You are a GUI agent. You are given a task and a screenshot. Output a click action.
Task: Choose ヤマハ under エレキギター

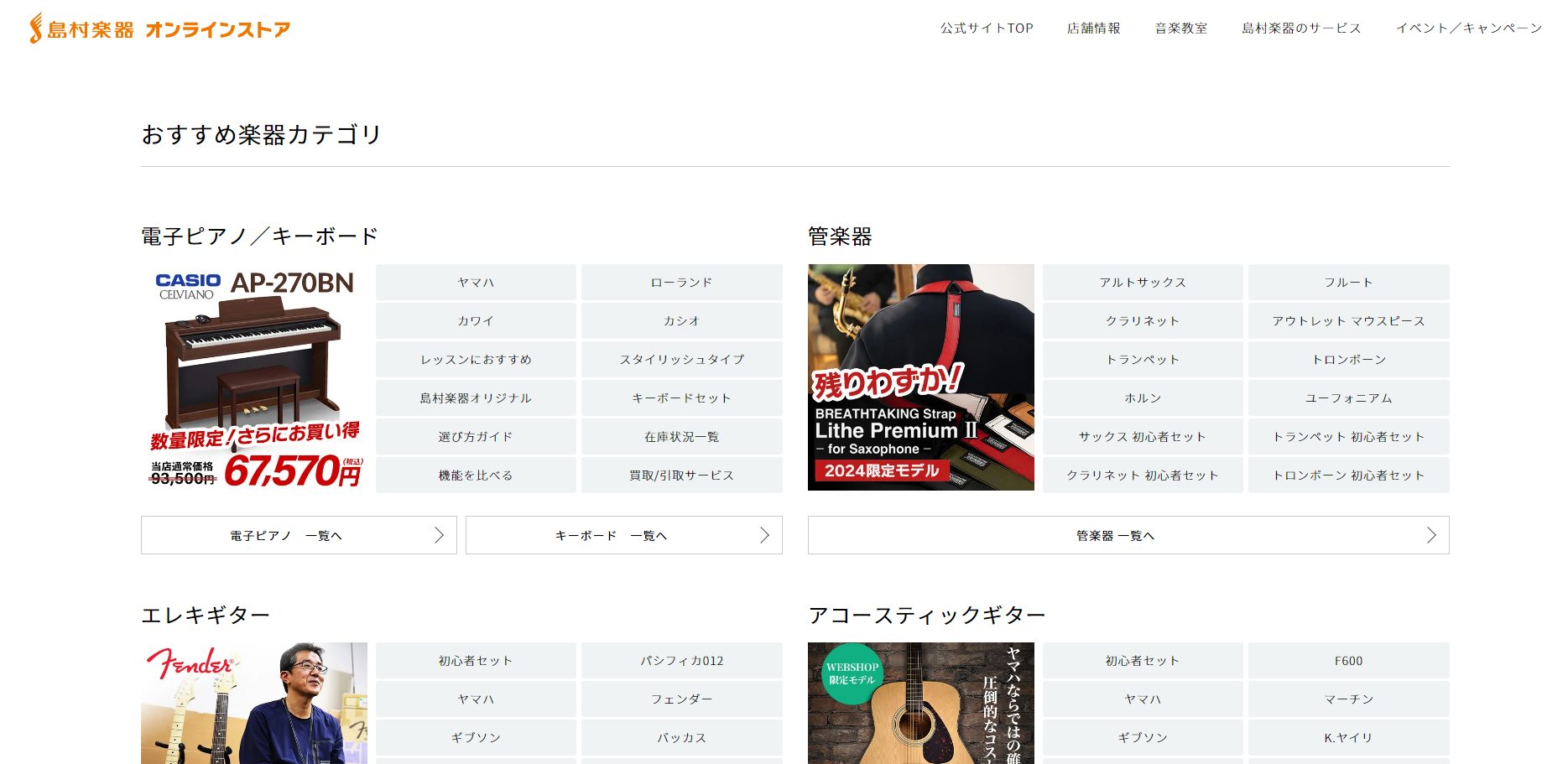pos(476,699)
